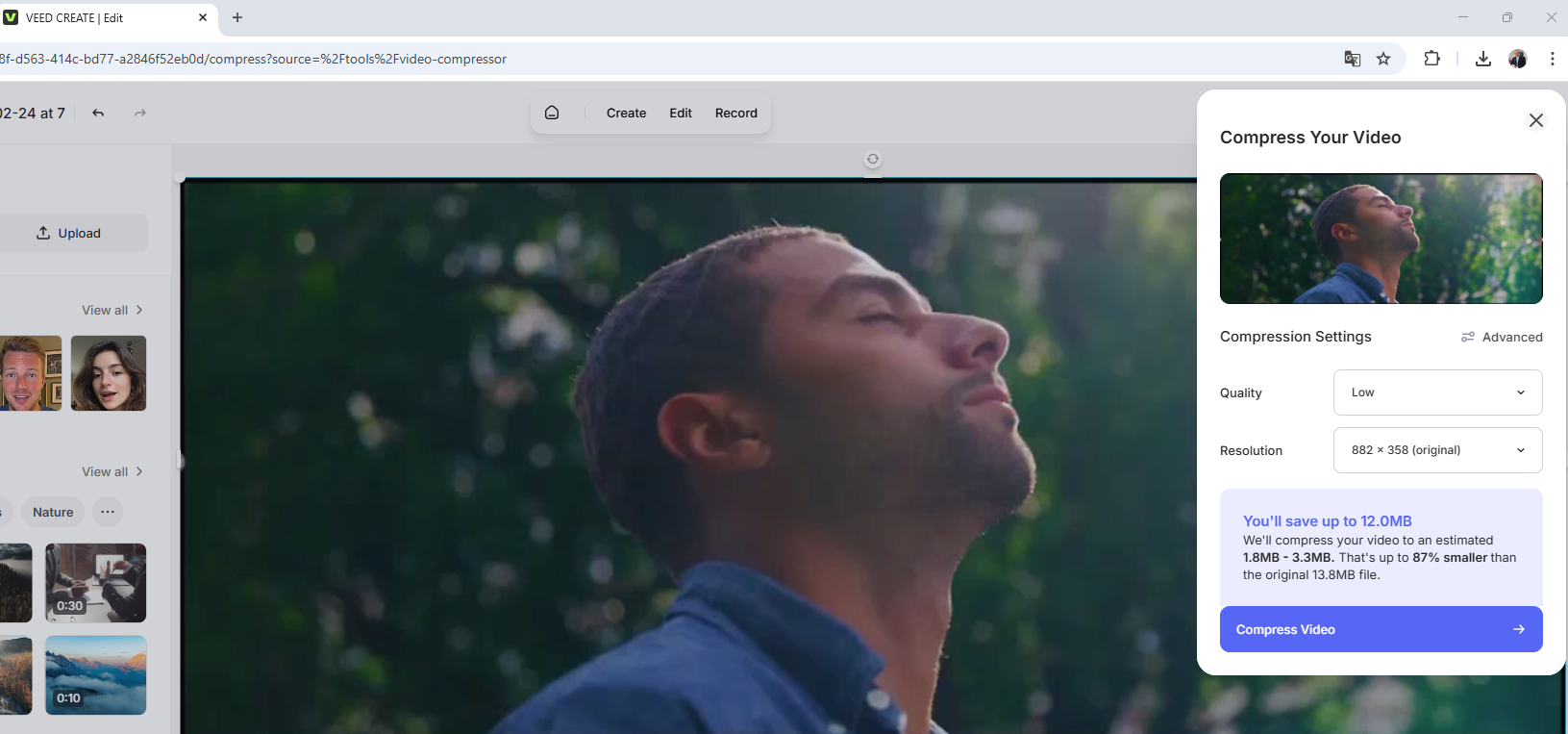Bookmark this page with the star icon
The height and width of the screenshot is (734, 1568).
1383,59
